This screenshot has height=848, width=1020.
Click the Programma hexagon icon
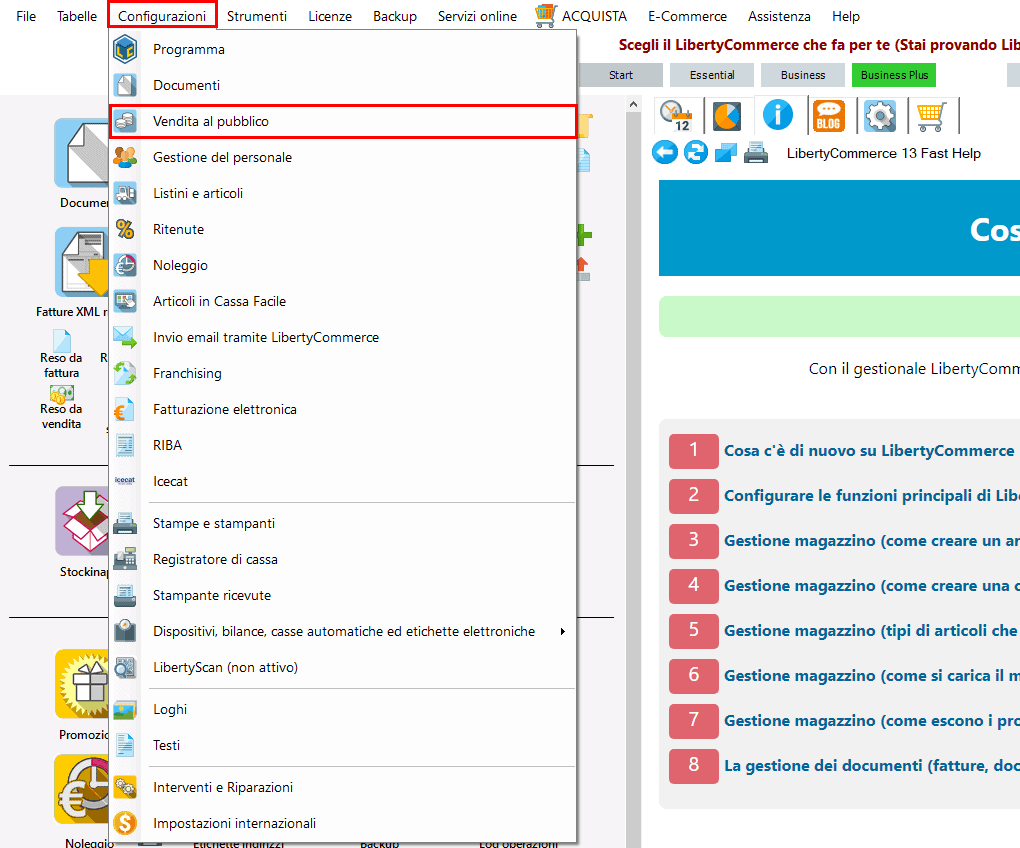(125, 49)
